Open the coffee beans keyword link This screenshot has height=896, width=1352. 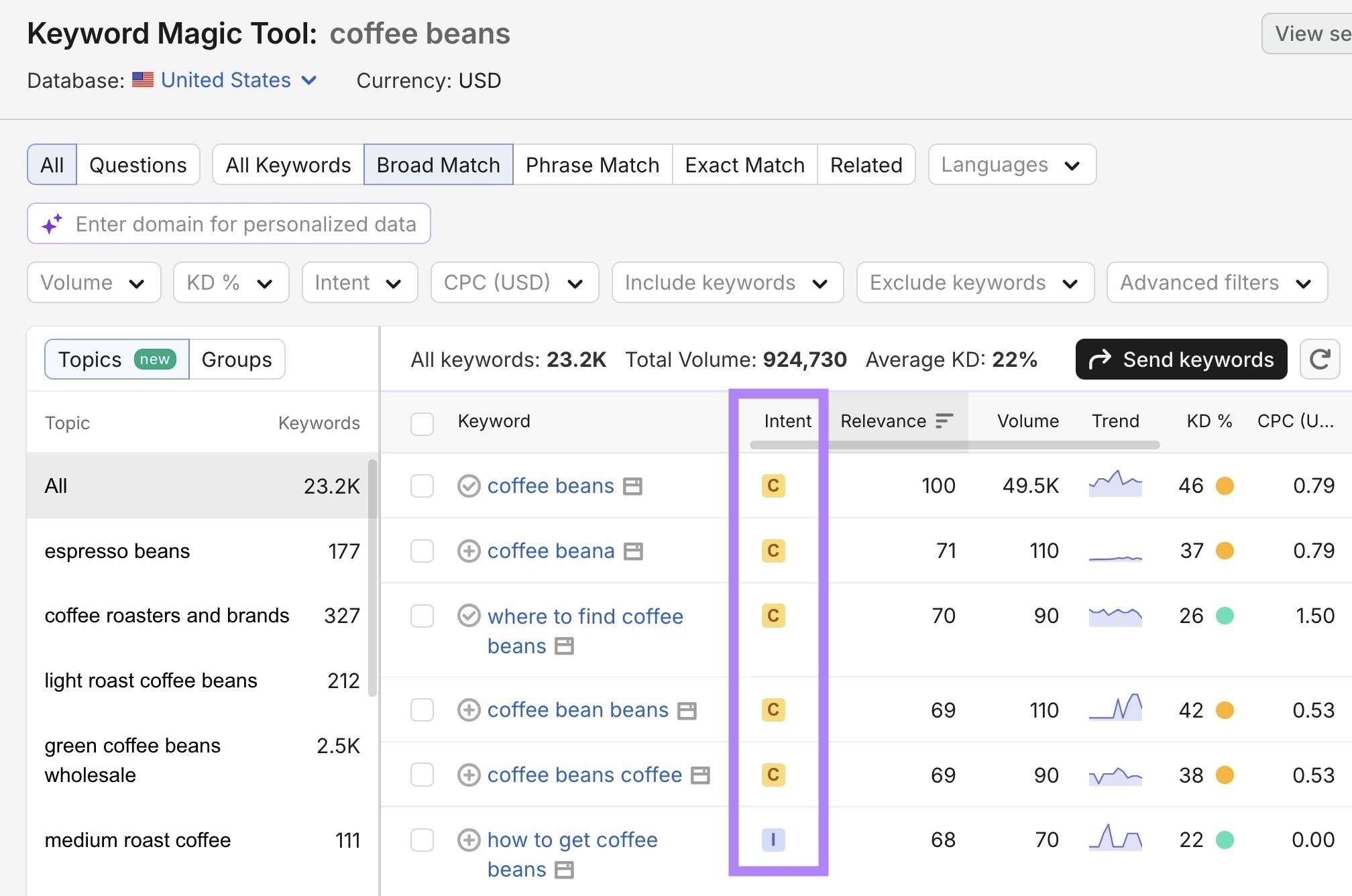click(x=551, y=486)
